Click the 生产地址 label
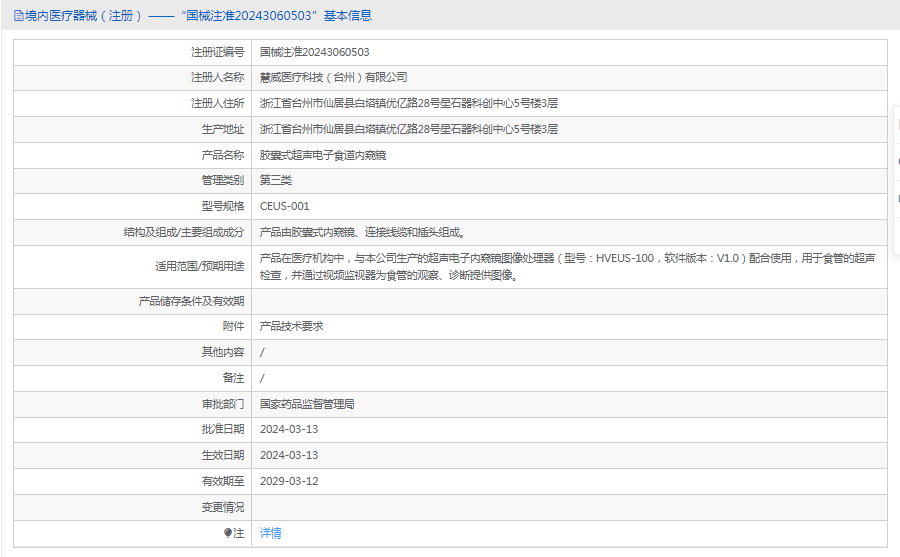The image size is (900, 557). [x=223, y=129]
